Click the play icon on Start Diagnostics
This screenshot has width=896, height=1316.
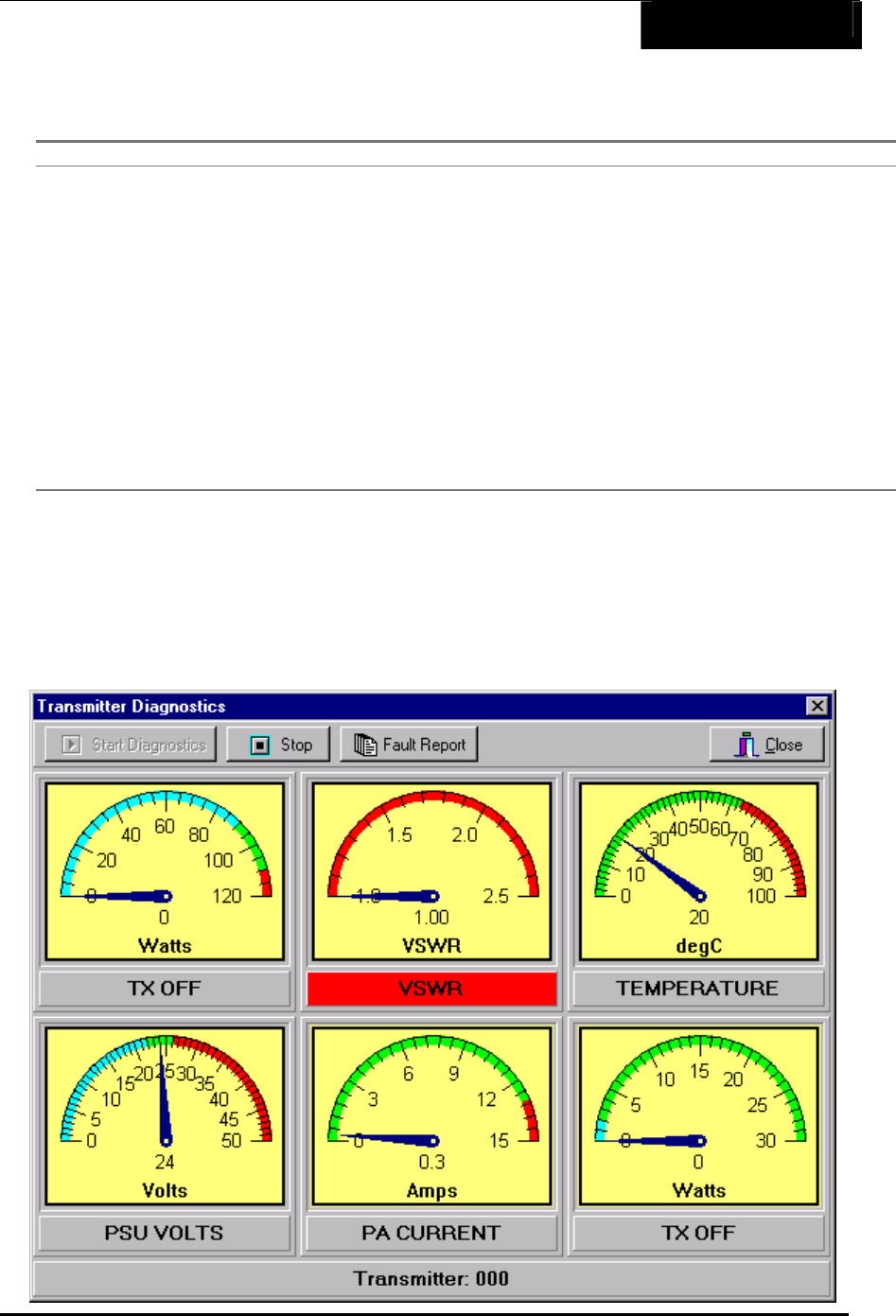(x=72, y=746)
